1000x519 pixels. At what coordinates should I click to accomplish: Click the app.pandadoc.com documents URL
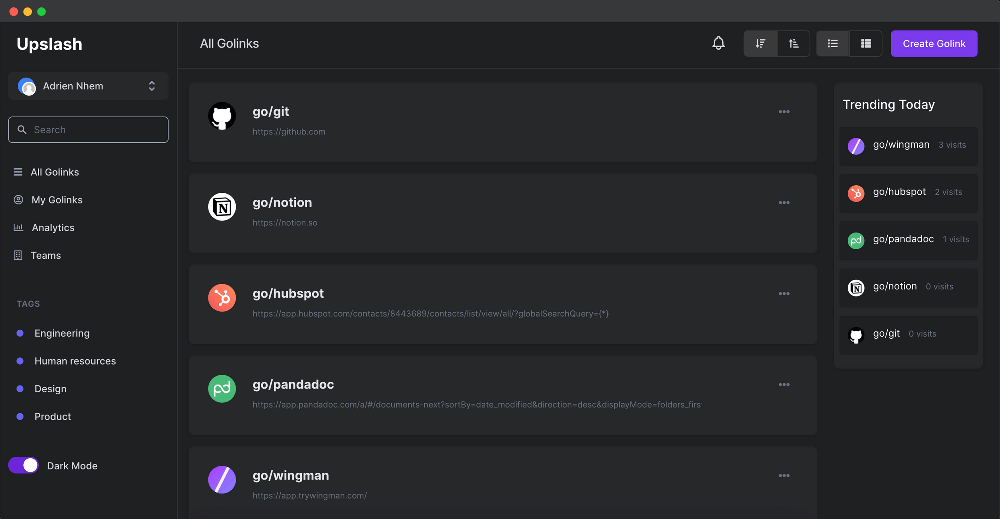pos(477,405)
